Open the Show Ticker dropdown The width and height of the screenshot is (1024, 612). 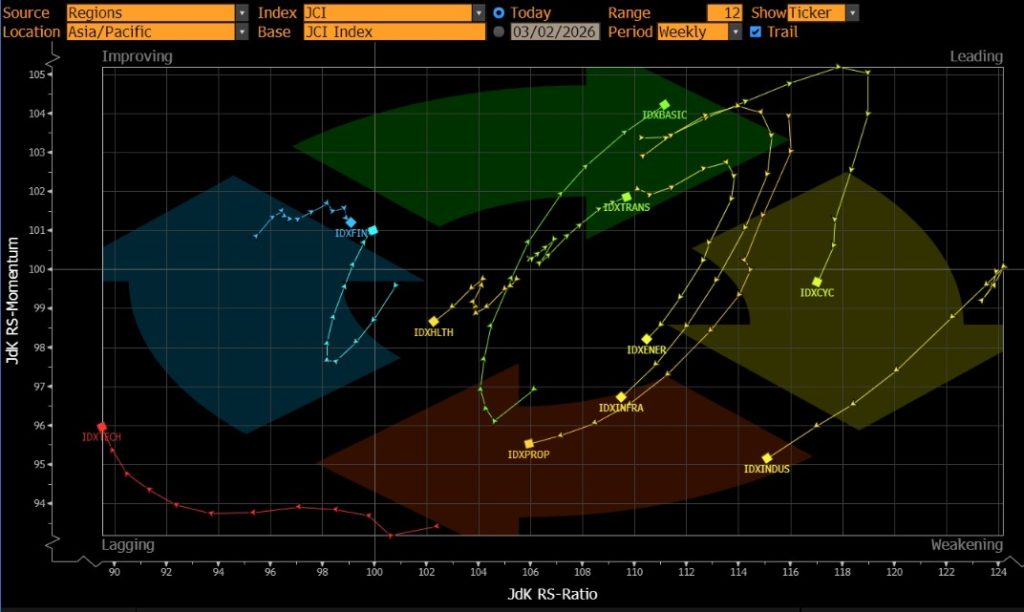[x=851, y=13]
